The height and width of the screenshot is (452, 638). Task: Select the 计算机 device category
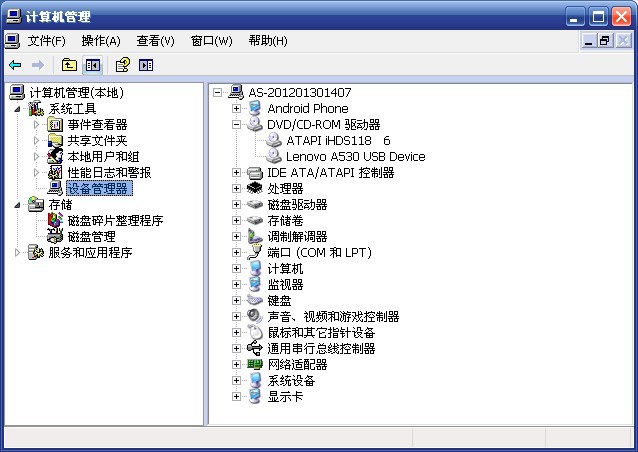(285, 269)
